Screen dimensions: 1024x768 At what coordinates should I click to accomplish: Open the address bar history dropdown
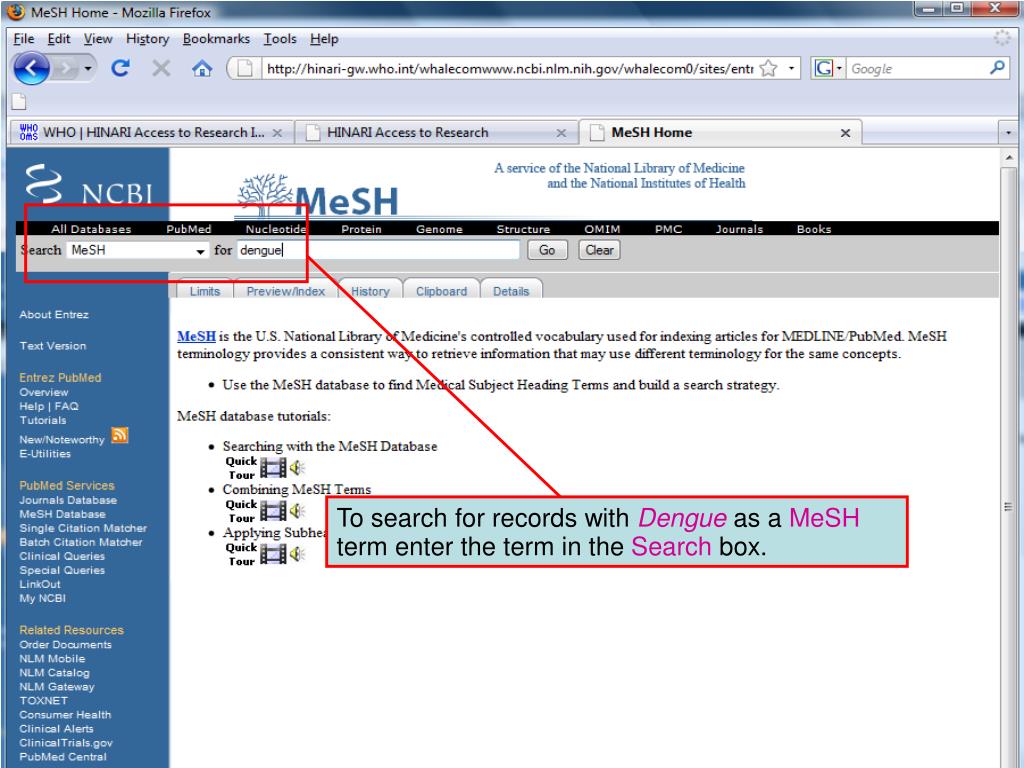pos(792,68)
